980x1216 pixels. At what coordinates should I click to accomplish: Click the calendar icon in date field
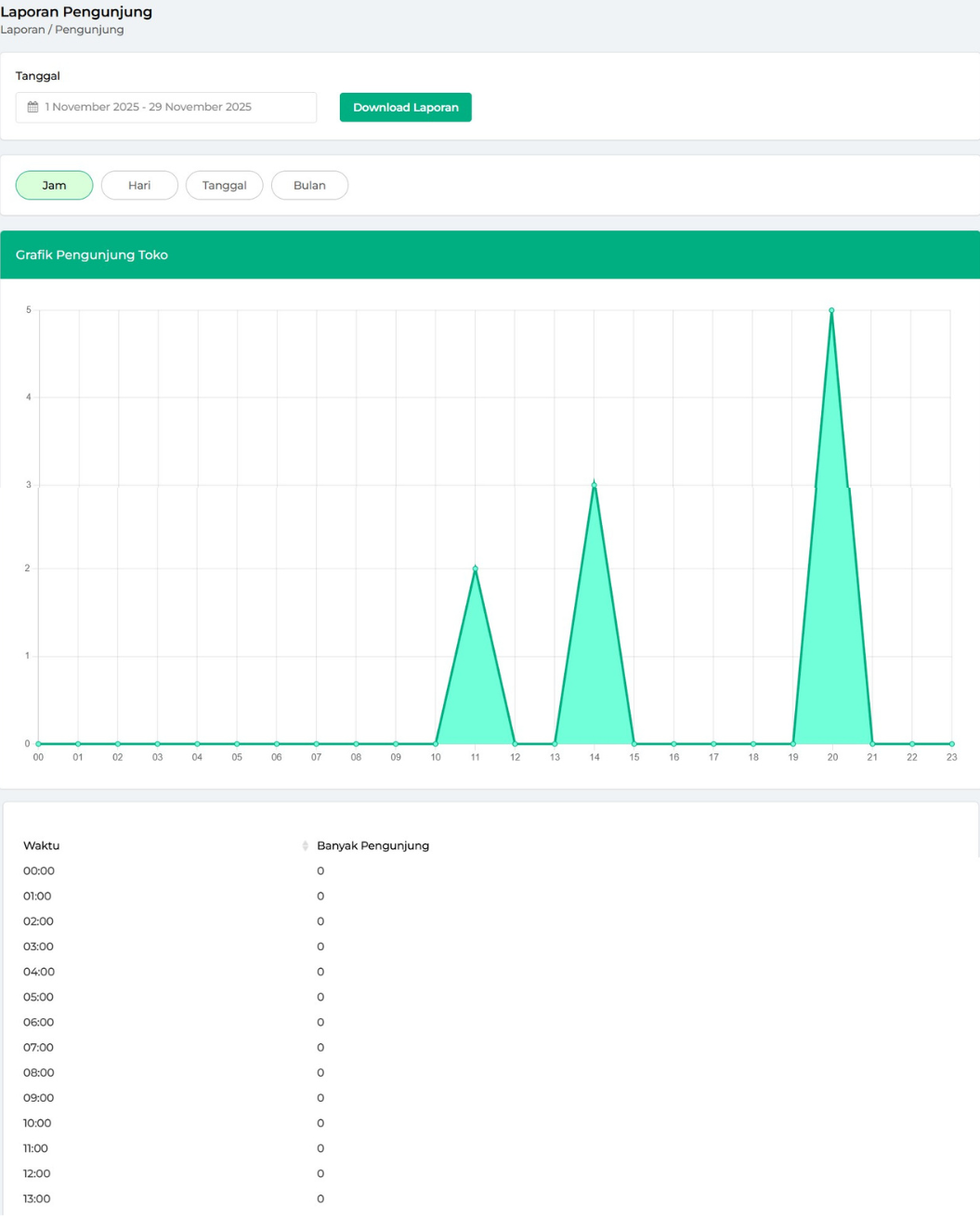click(33, 107)
